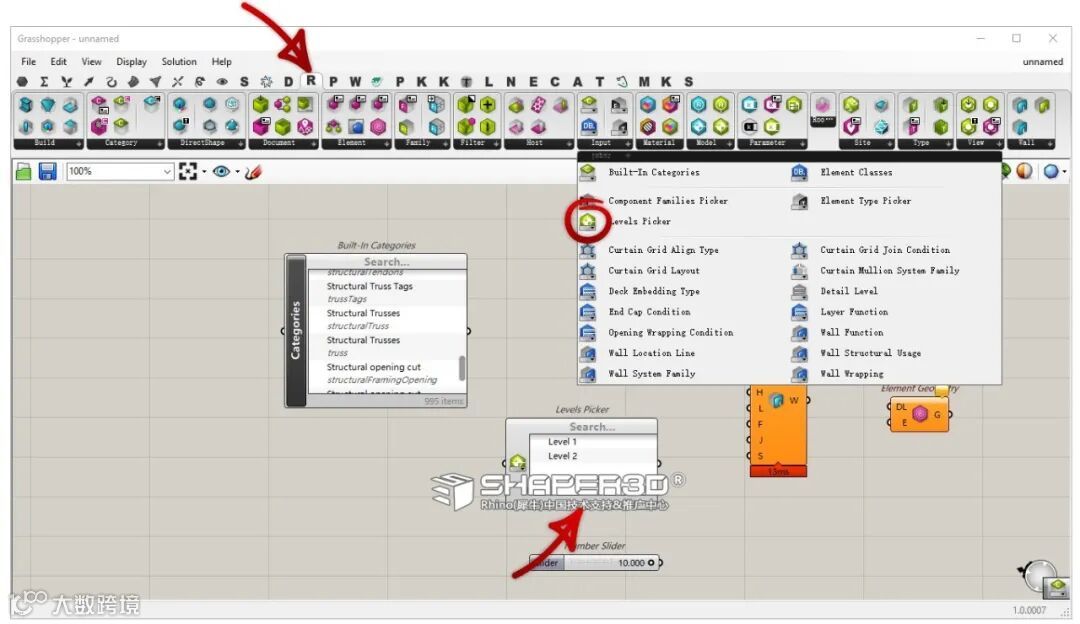Click the Wall System Family icon
The image size is (1080, 624).
tap(588, 374)
